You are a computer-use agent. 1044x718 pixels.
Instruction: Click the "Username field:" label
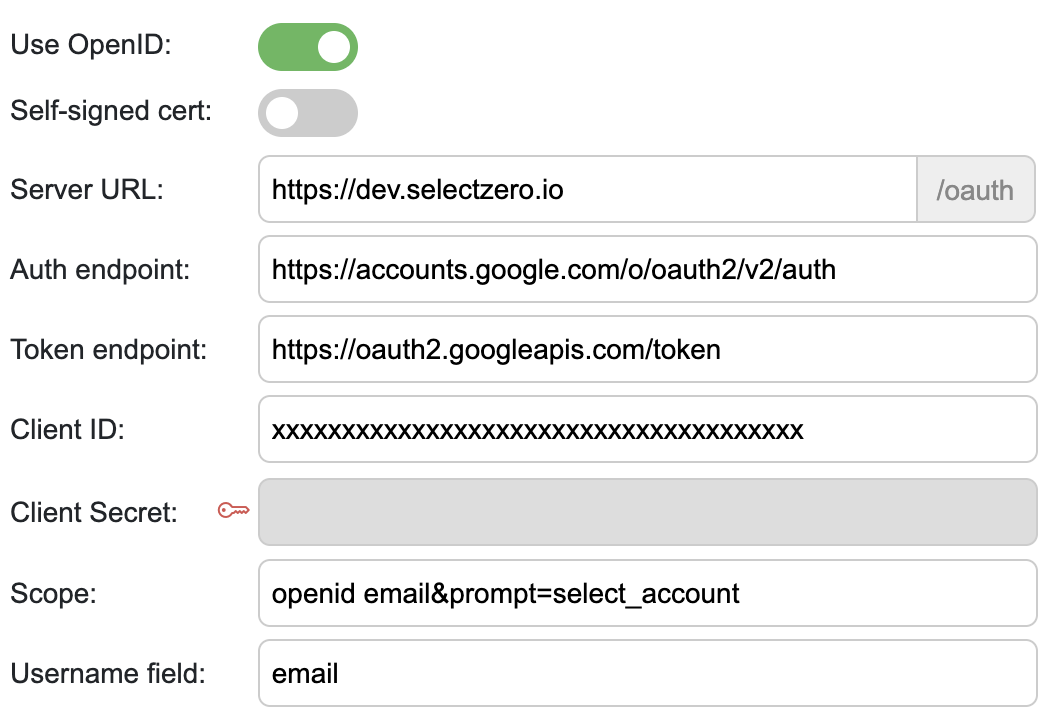coord(108,674)
